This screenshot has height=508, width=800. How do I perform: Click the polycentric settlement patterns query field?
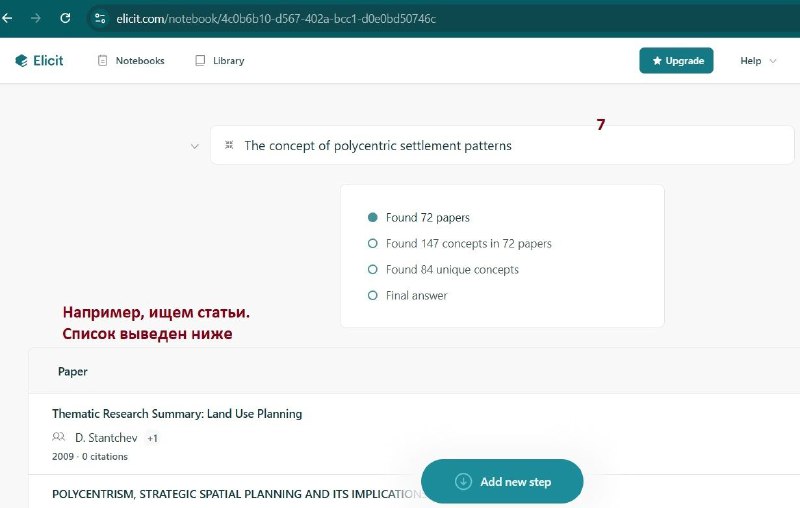502,145
